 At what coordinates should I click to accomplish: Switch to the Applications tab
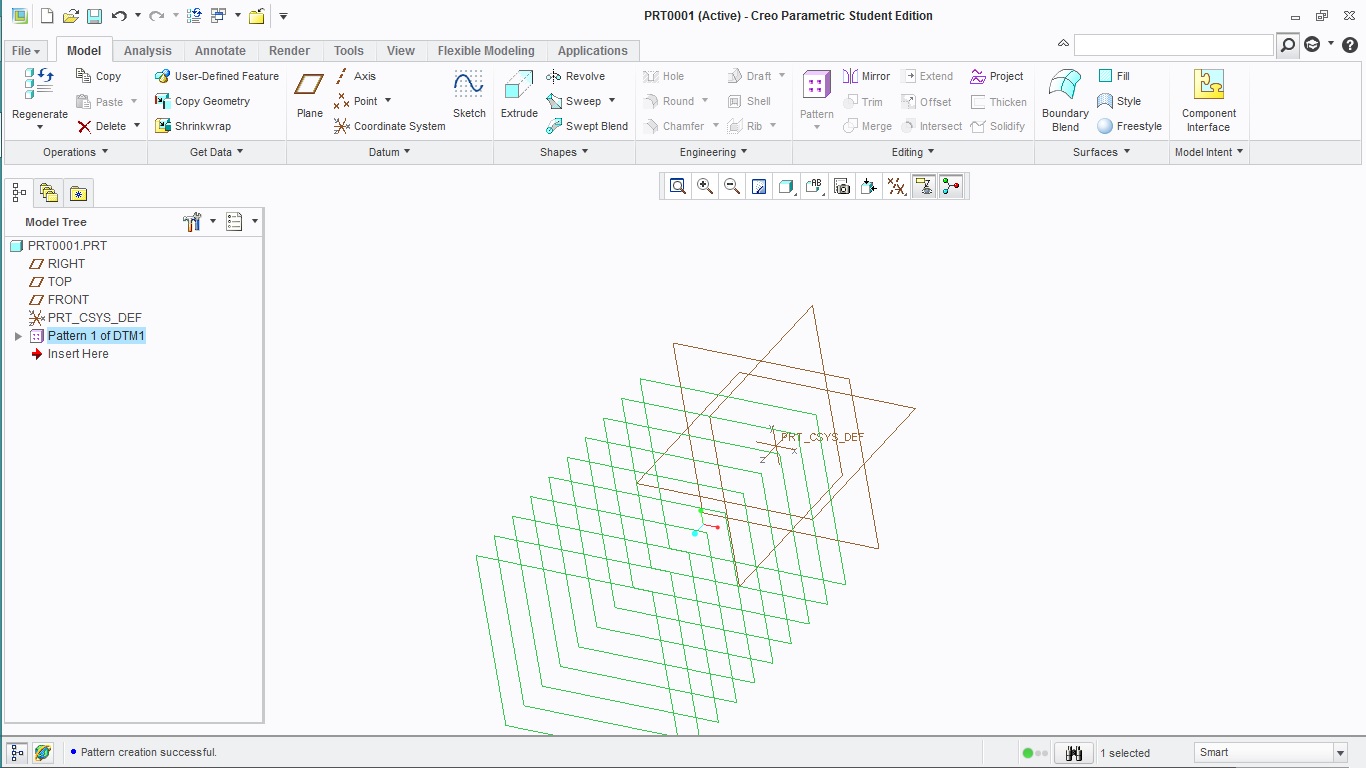[593, 51]
